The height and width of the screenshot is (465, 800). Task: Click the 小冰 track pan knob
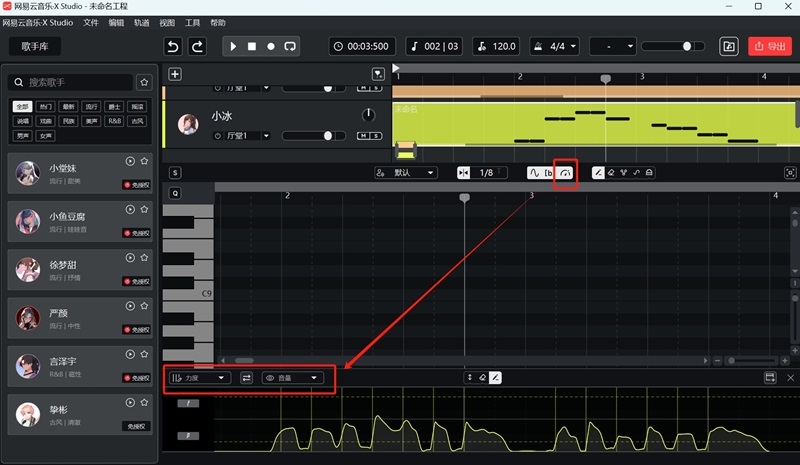pos(368,115)
